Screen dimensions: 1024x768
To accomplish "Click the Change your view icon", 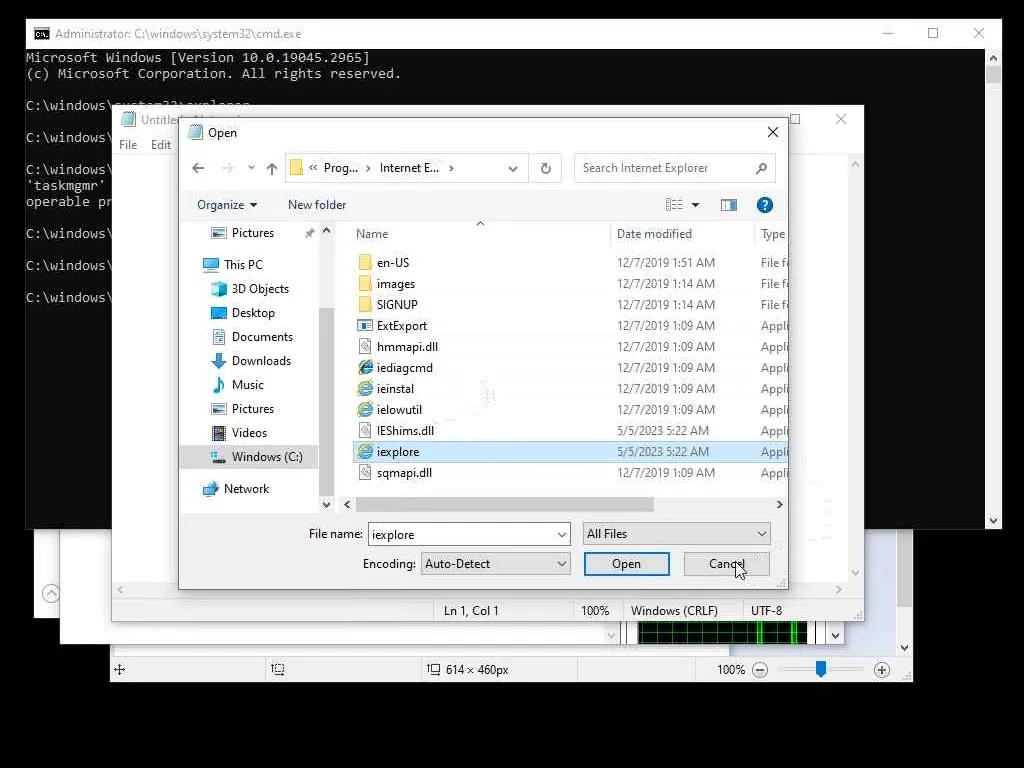I will coord(674,205).
